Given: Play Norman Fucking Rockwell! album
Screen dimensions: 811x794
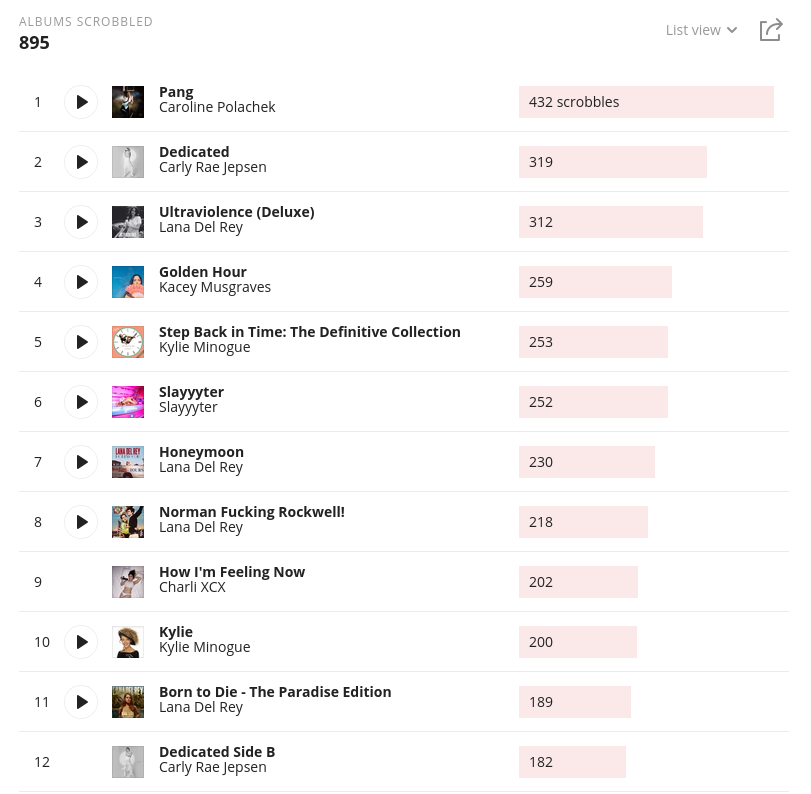Looking at the screenshot, I should coord(81,522).
